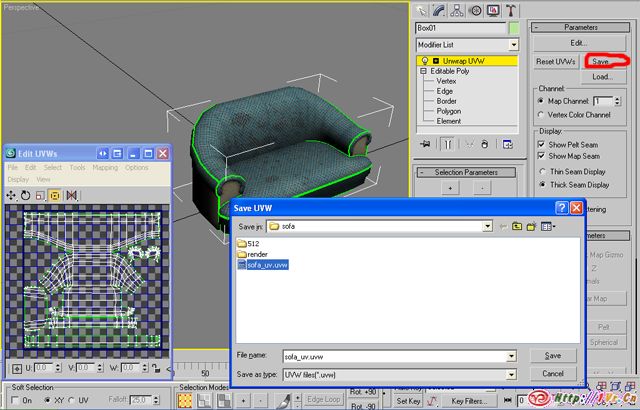This screenshot has width=640, height=410.
Task: Open the Motion panel tab
Action: [x=474, y=10]
